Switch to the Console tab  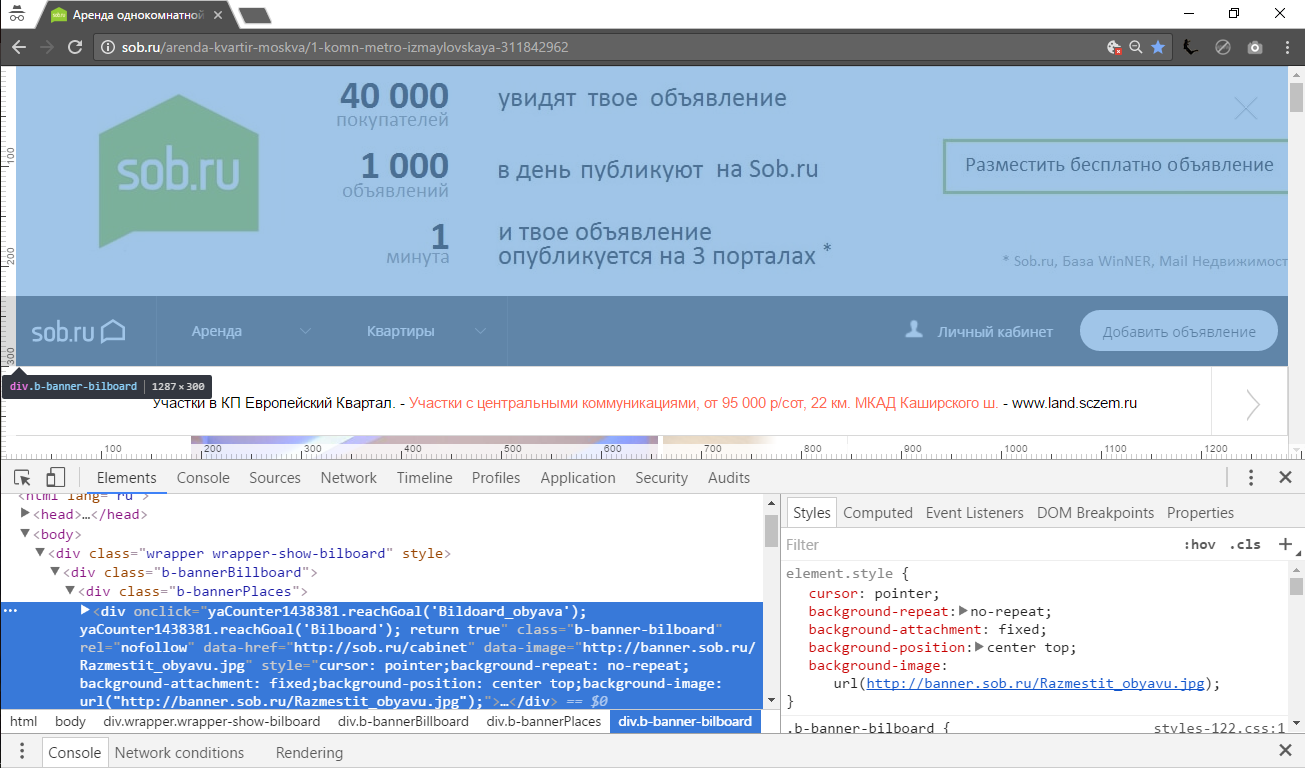click(203, 477)
